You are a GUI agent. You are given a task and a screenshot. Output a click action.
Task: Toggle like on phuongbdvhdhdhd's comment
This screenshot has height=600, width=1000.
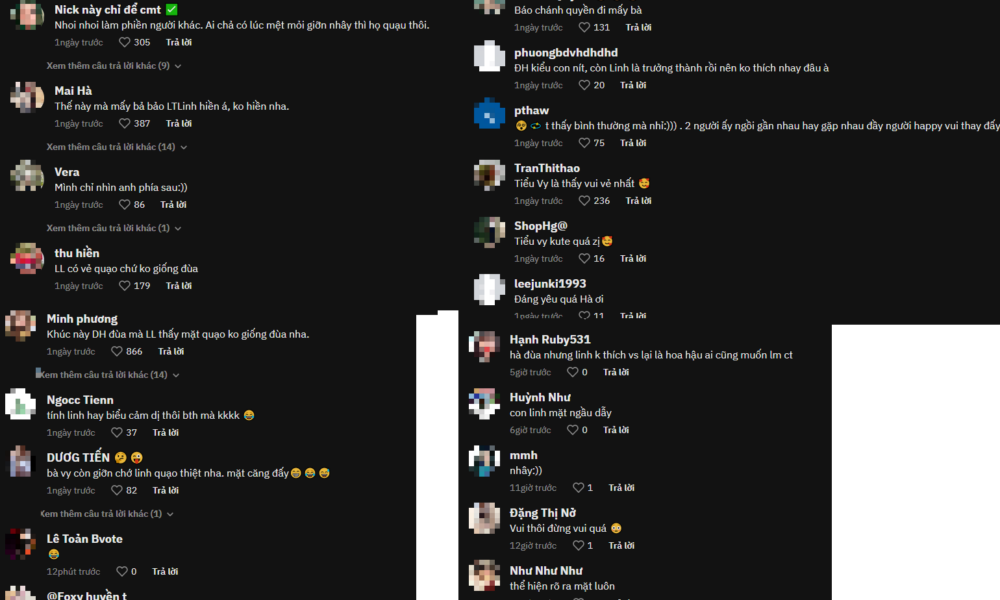coord(584,85)
